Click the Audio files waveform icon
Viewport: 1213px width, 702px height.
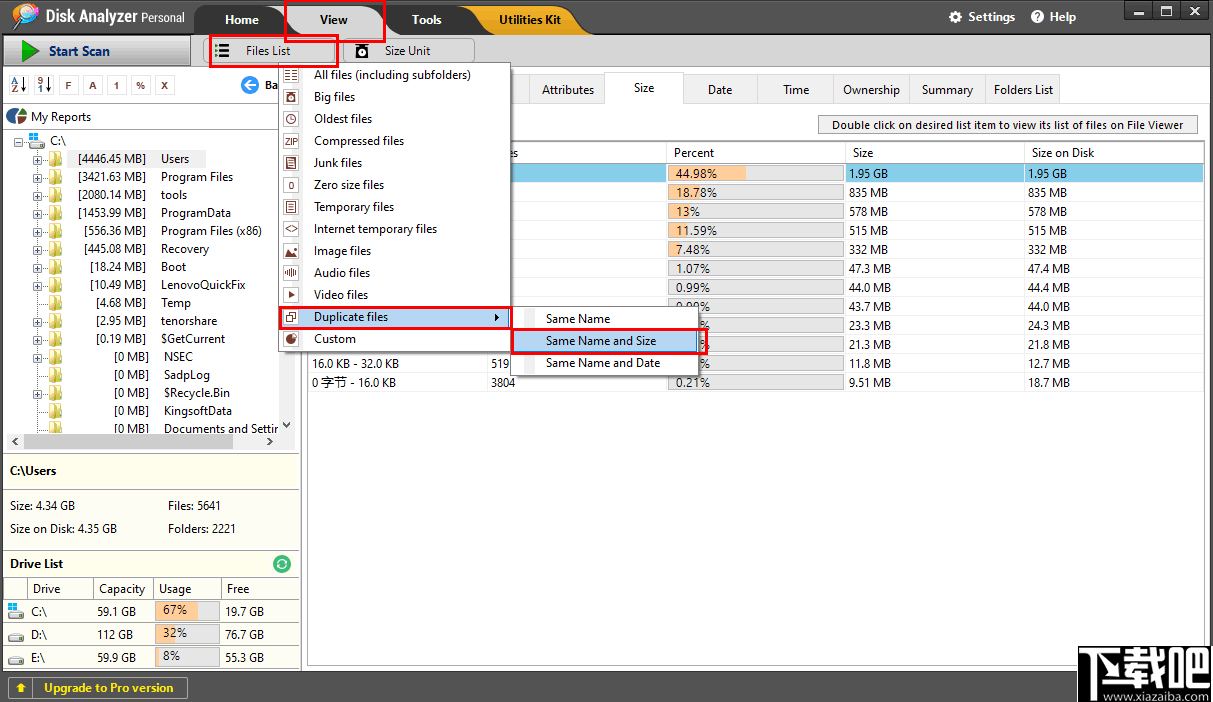pyautogui.click(x=290, y=272)
